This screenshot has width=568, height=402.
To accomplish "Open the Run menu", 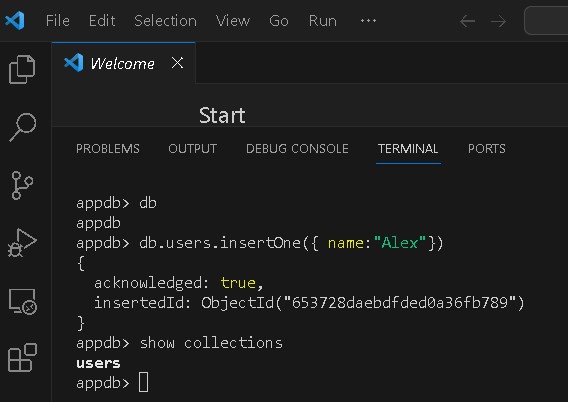I will click(322, 21).
